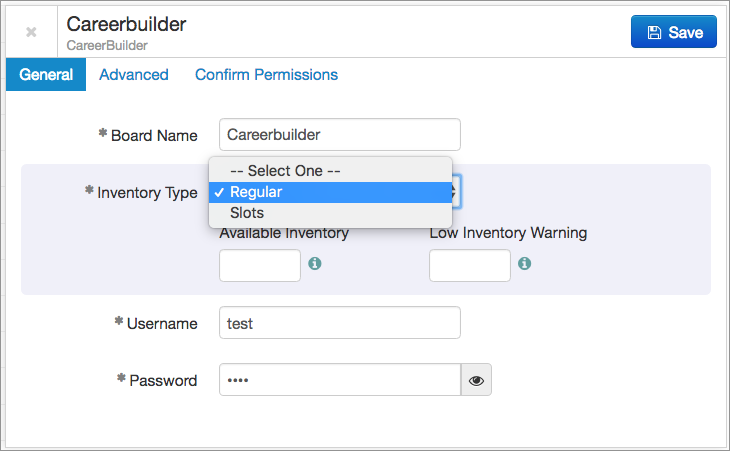The width and height of the screenshot is (730, 451).
Task: Click the Inventory Type field label
Action: 147,192
